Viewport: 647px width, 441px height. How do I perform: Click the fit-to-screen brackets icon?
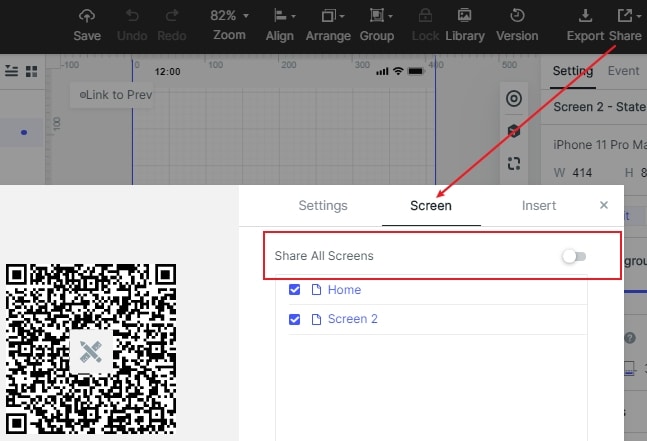pyautogui.click(x=514, y=164)
